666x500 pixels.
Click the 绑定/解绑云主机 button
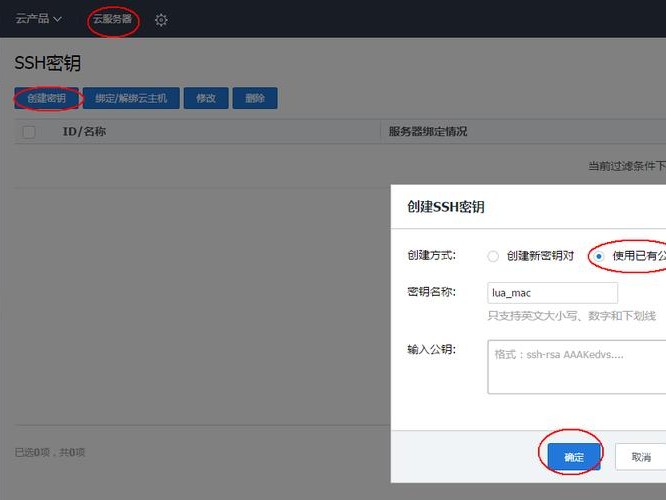coord(131,98)
